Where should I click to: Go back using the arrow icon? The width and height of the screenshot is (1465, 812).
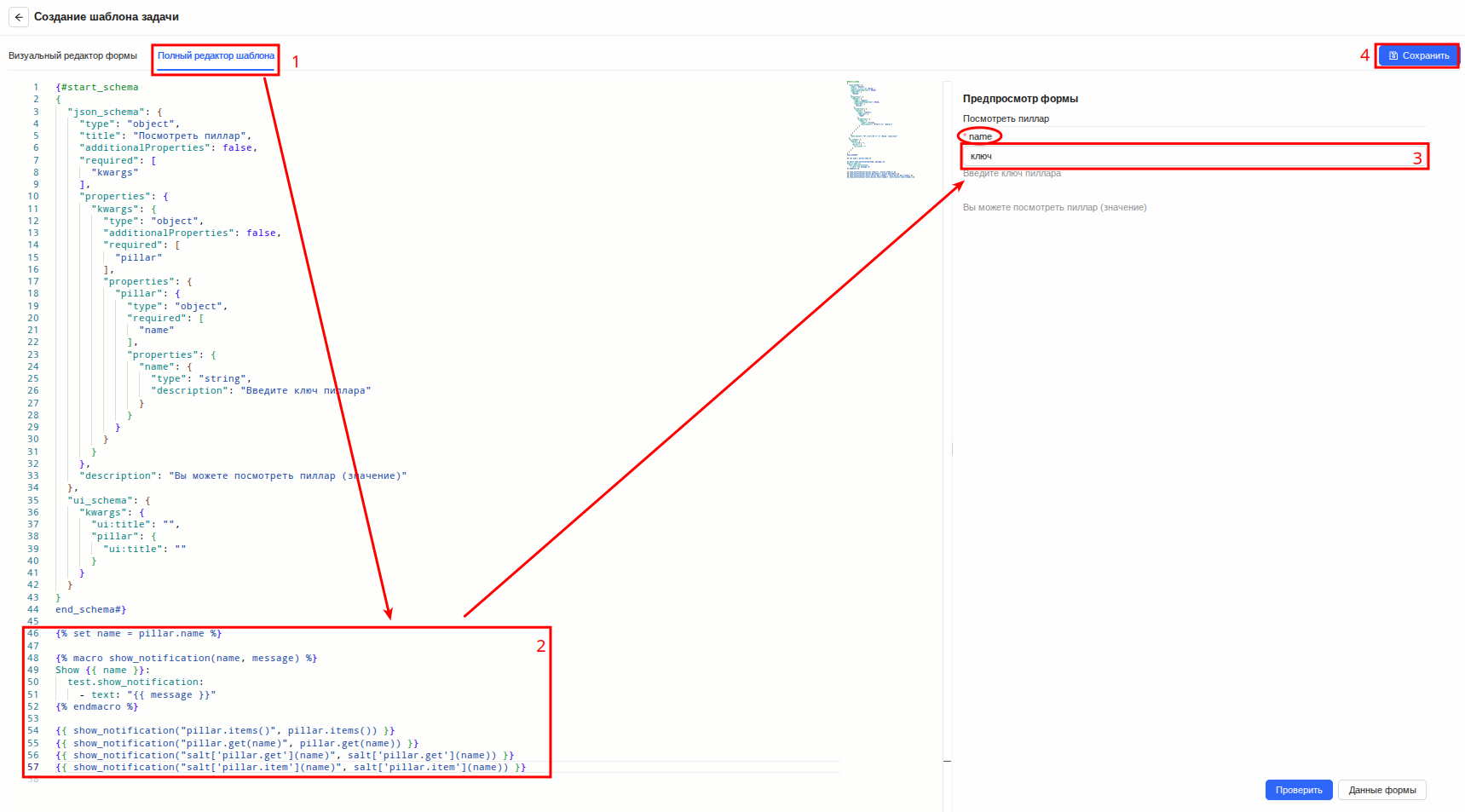tap(19, 17)
